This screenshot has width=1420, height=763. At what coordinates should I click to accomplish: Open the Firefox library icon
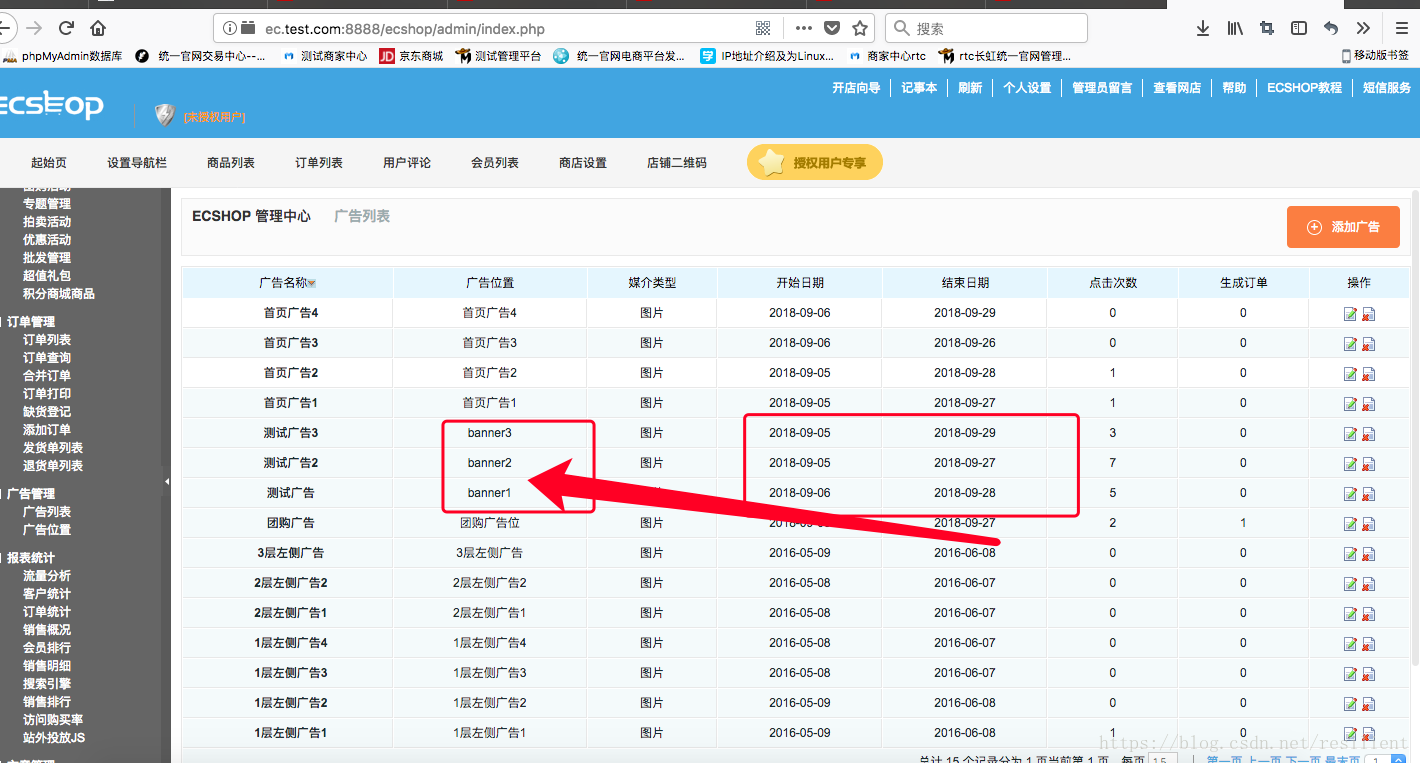click(1235, 28)
